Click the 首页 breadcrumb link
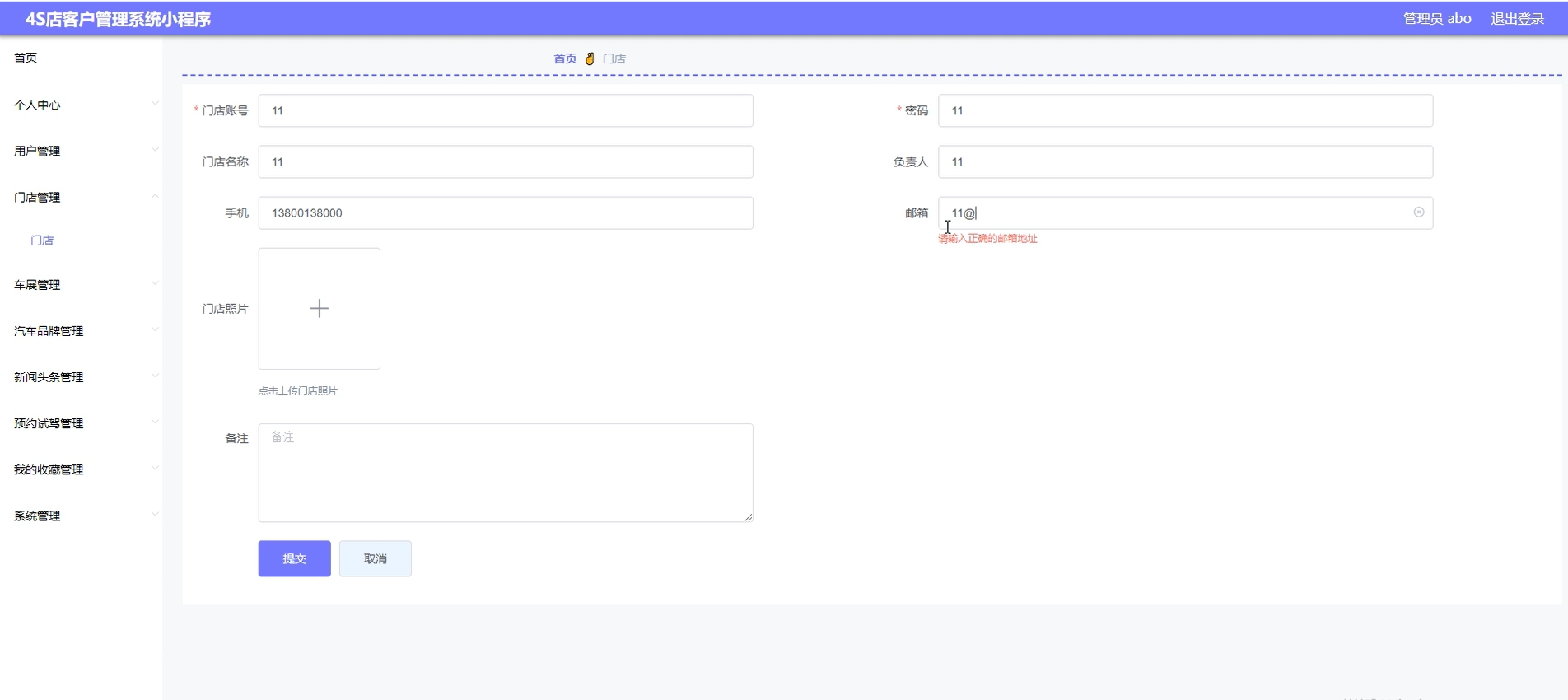1568x700 pixels. pyautogui.click(x=565, y=58)
